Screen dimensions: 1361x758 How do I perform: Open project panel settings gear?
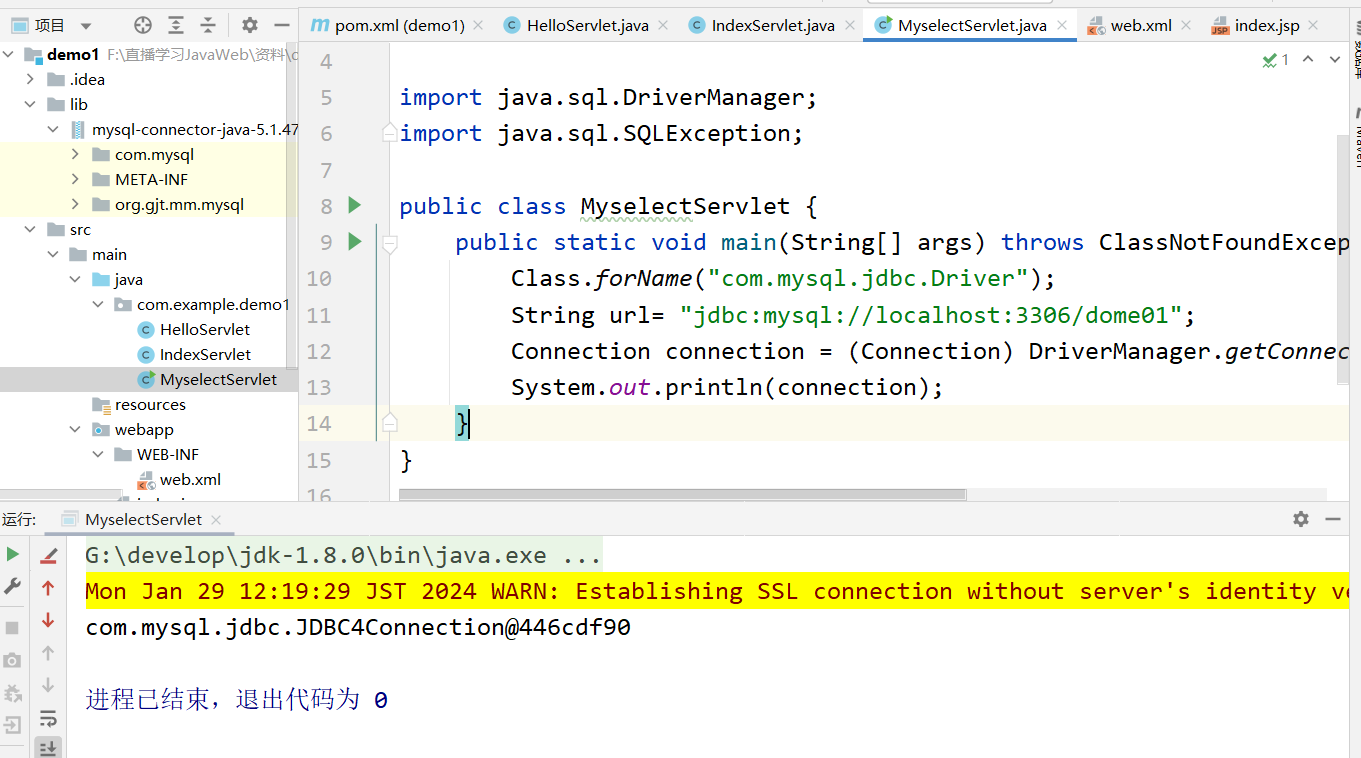(x=250, y=25)
